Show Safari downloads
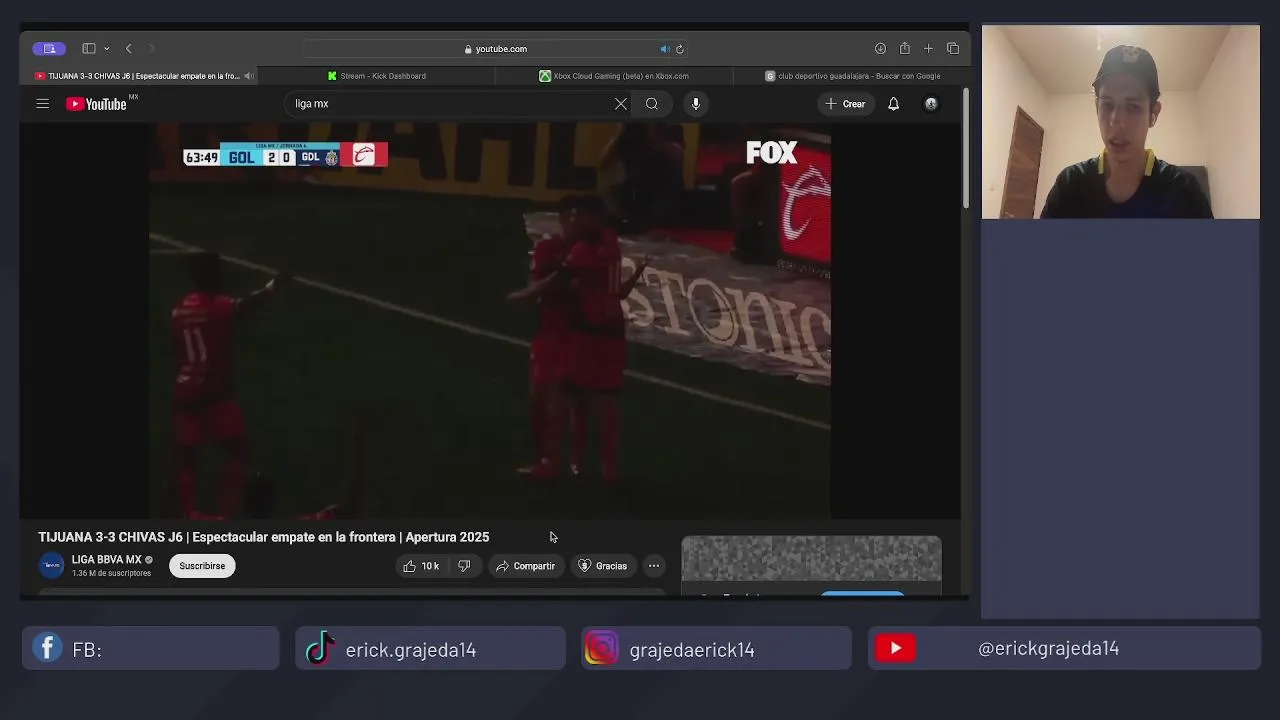 click(880, 49)
